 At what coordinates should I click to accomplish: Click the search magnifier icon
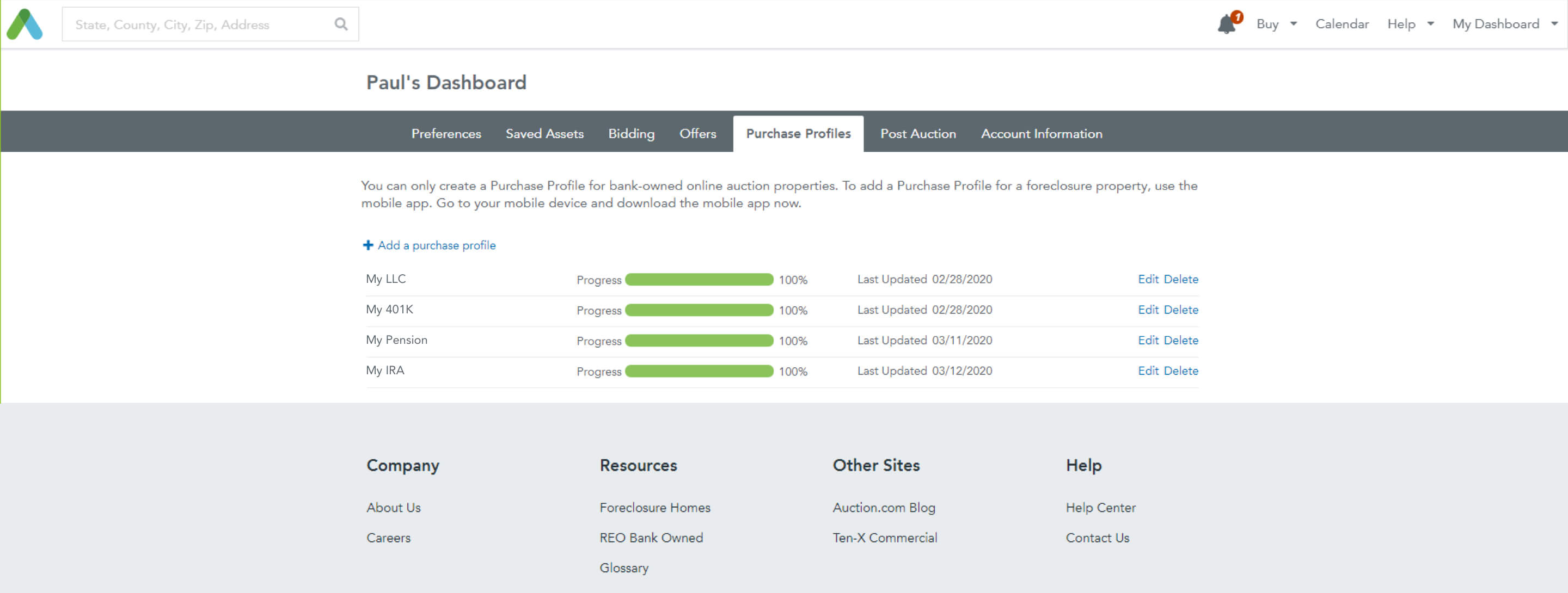coord(341,24)
